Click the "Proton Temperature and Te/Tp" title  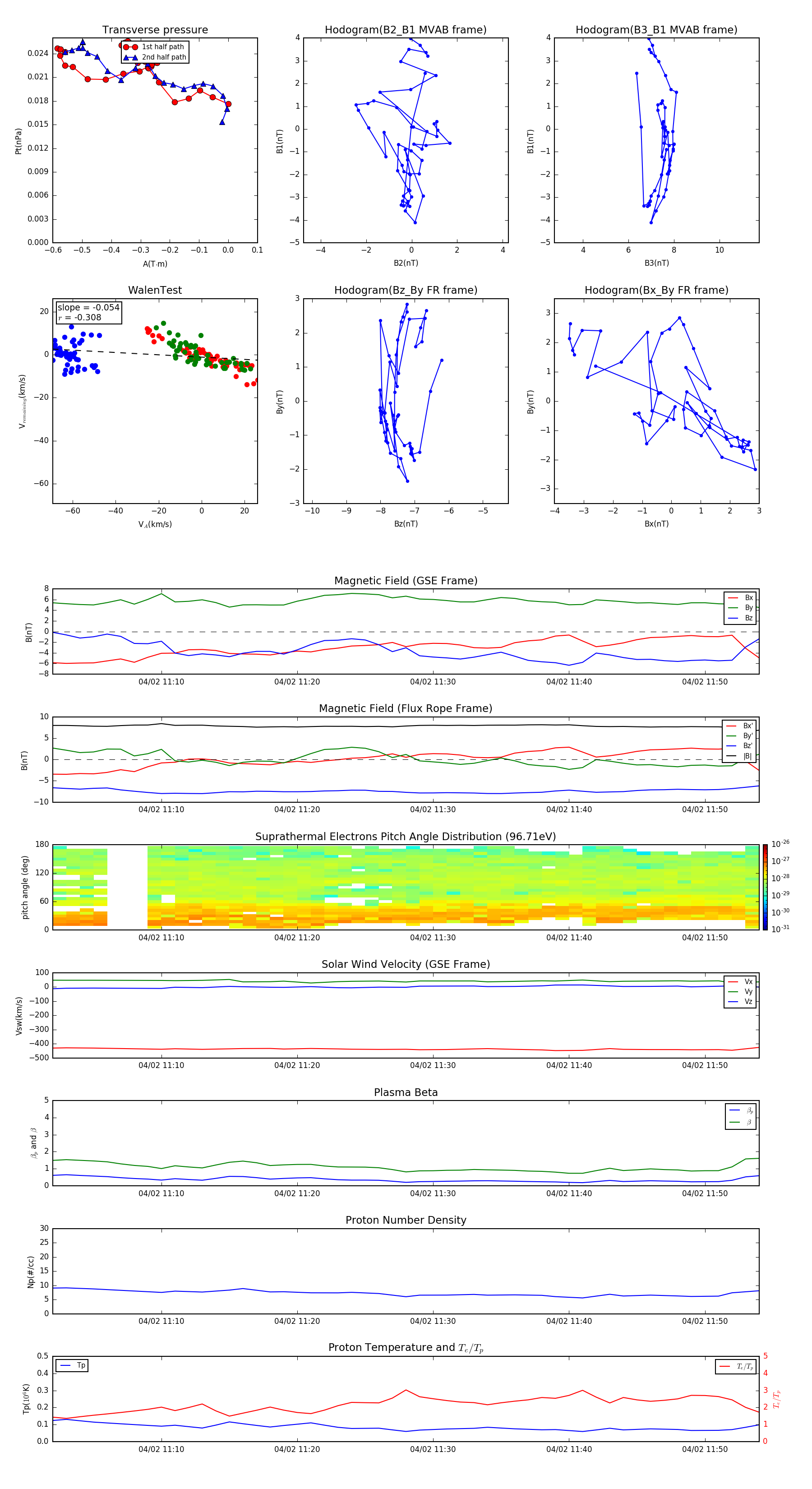pos(406,1348)
